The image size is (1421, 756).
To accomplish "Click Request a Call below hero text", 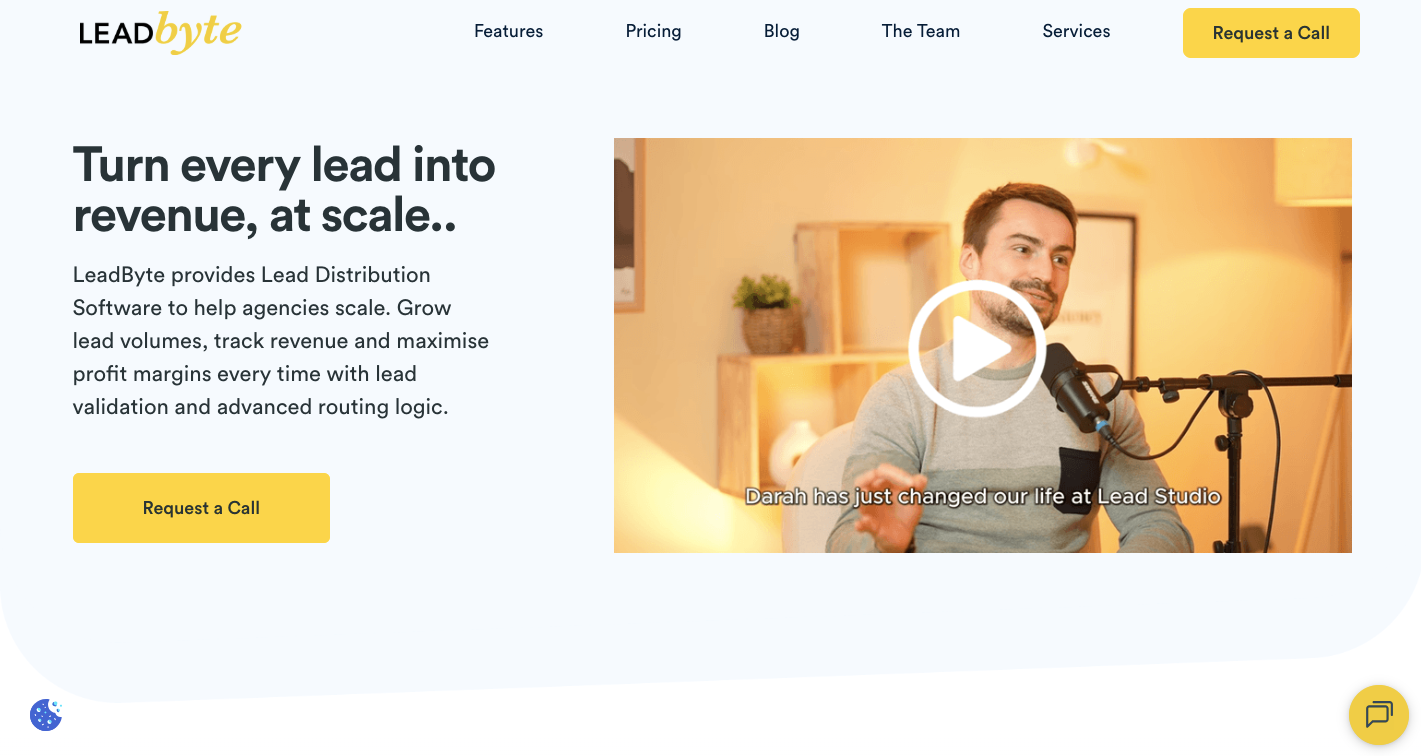I will click(201, 508).
